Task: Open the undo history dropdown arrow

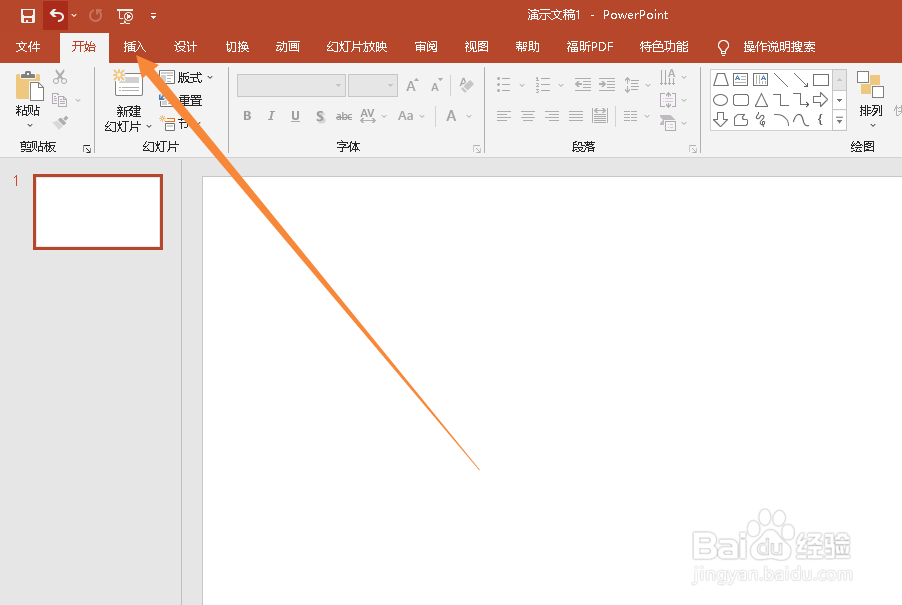Action: pos(74,16)
